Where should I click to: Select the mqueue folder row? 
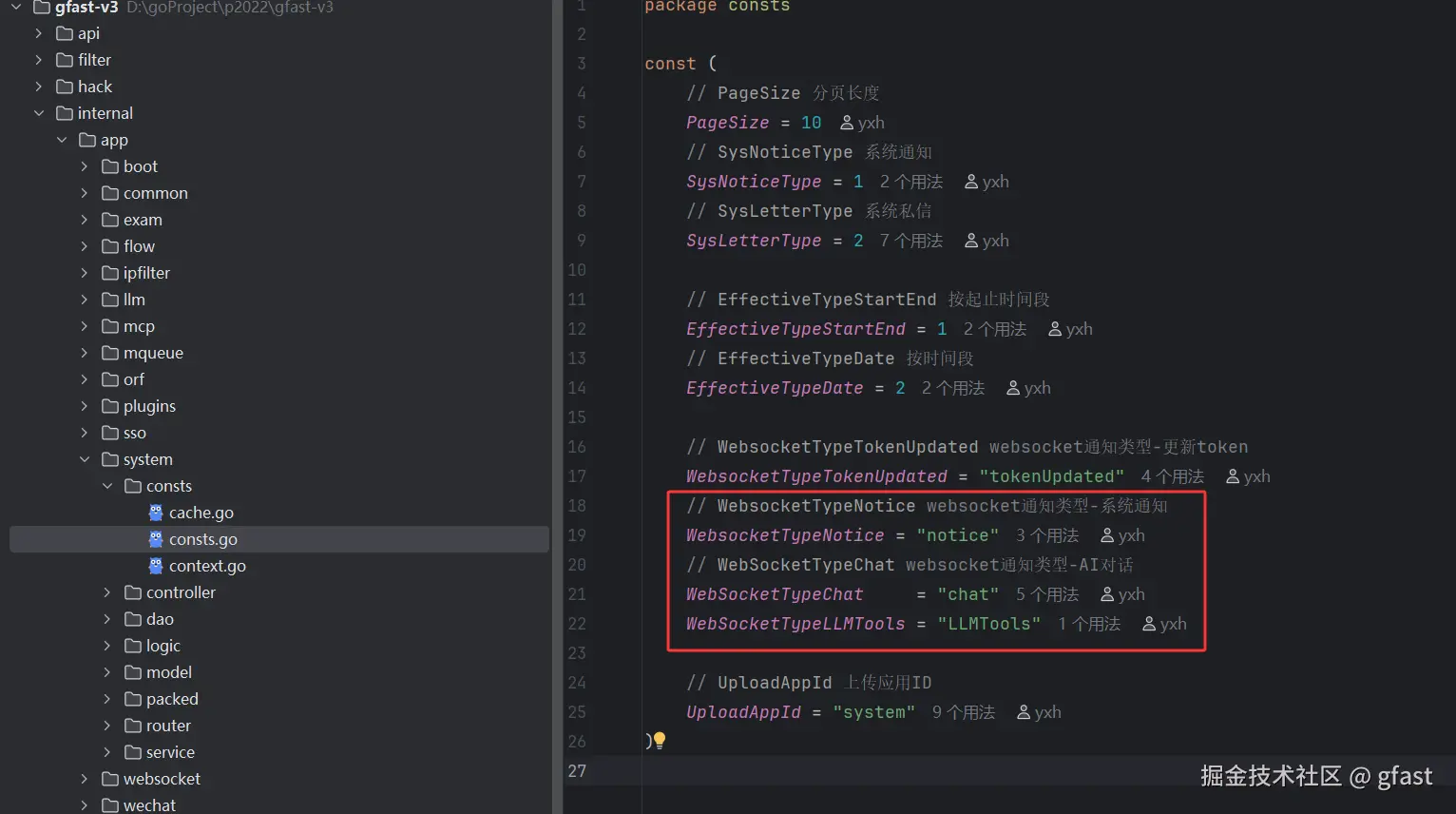point(279,353)
